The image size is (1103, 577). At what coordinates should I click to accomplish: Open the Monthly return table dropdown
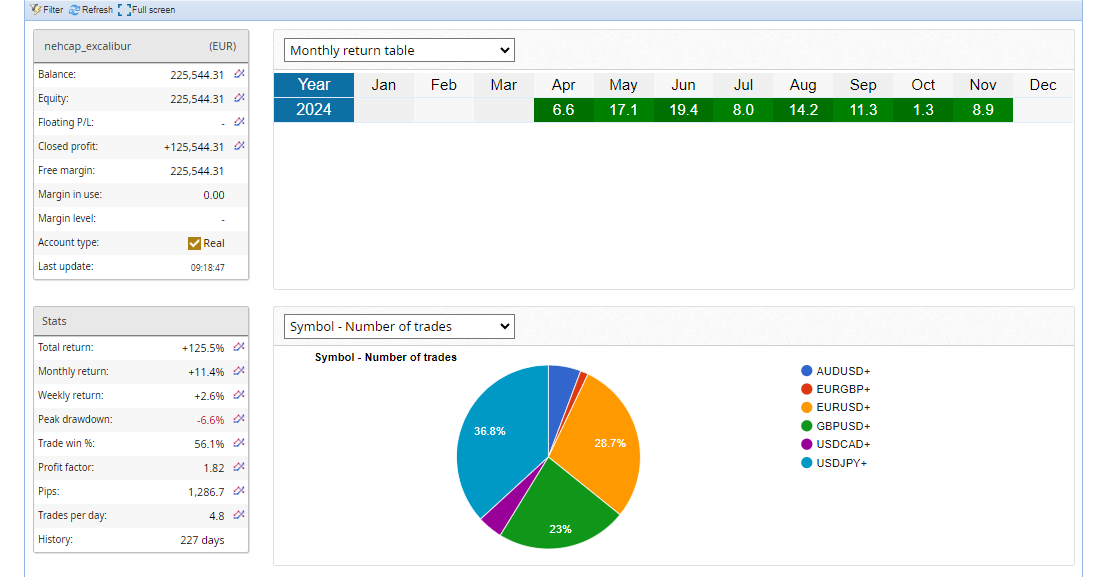399,50
